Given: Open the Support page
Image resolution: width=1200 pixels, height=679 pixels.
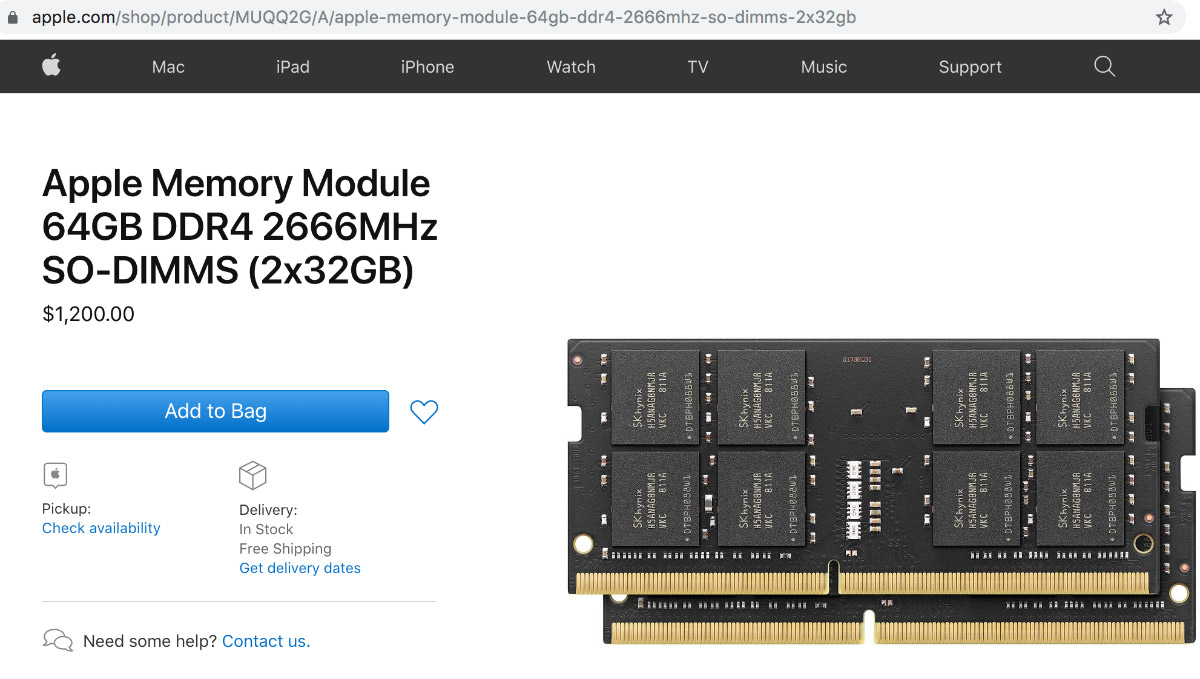Looking at the screenshot, I should 970,67.
